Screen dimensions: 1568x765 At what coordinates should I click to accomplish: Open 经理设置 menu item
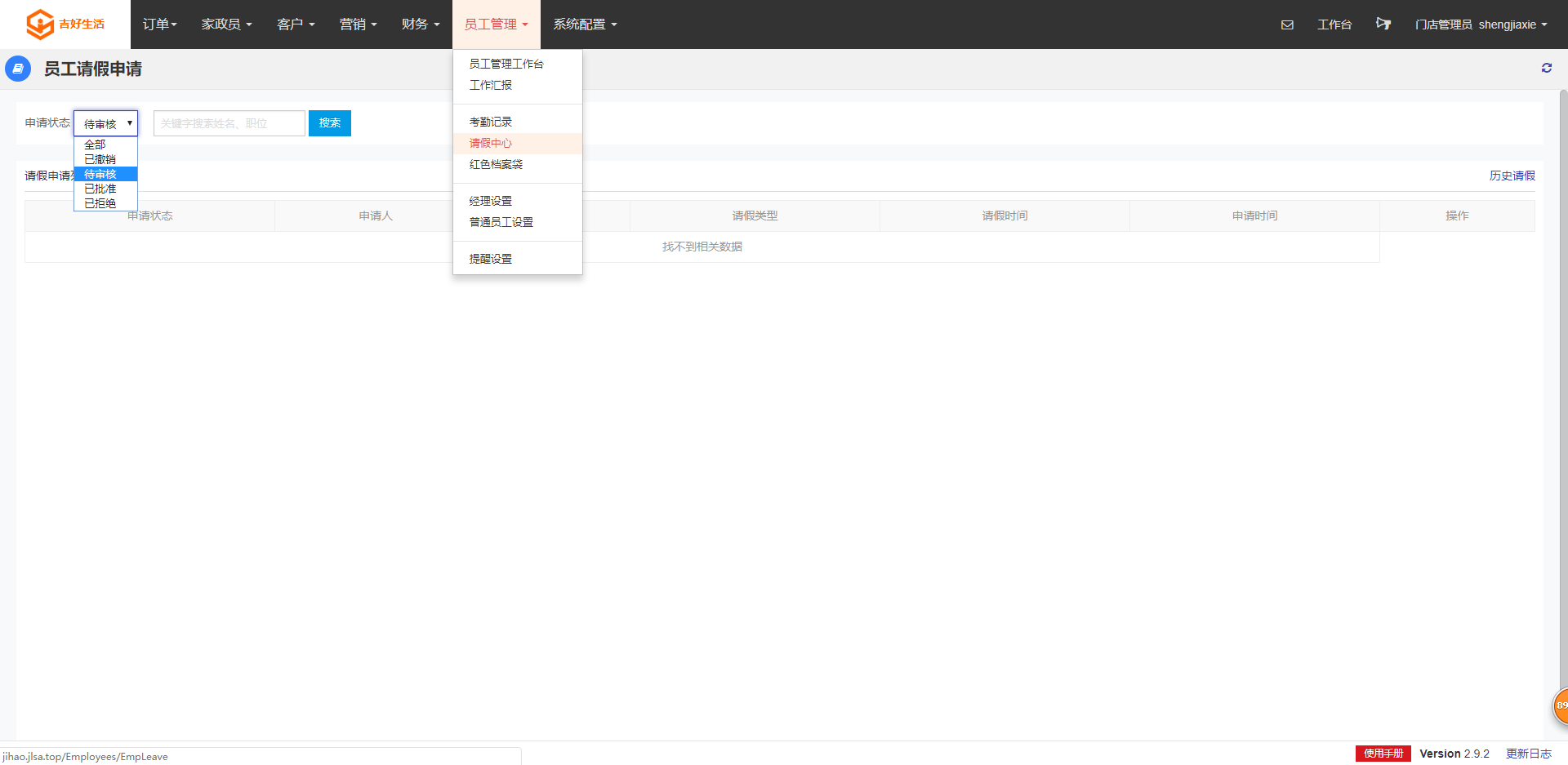(x=518, y=201)
